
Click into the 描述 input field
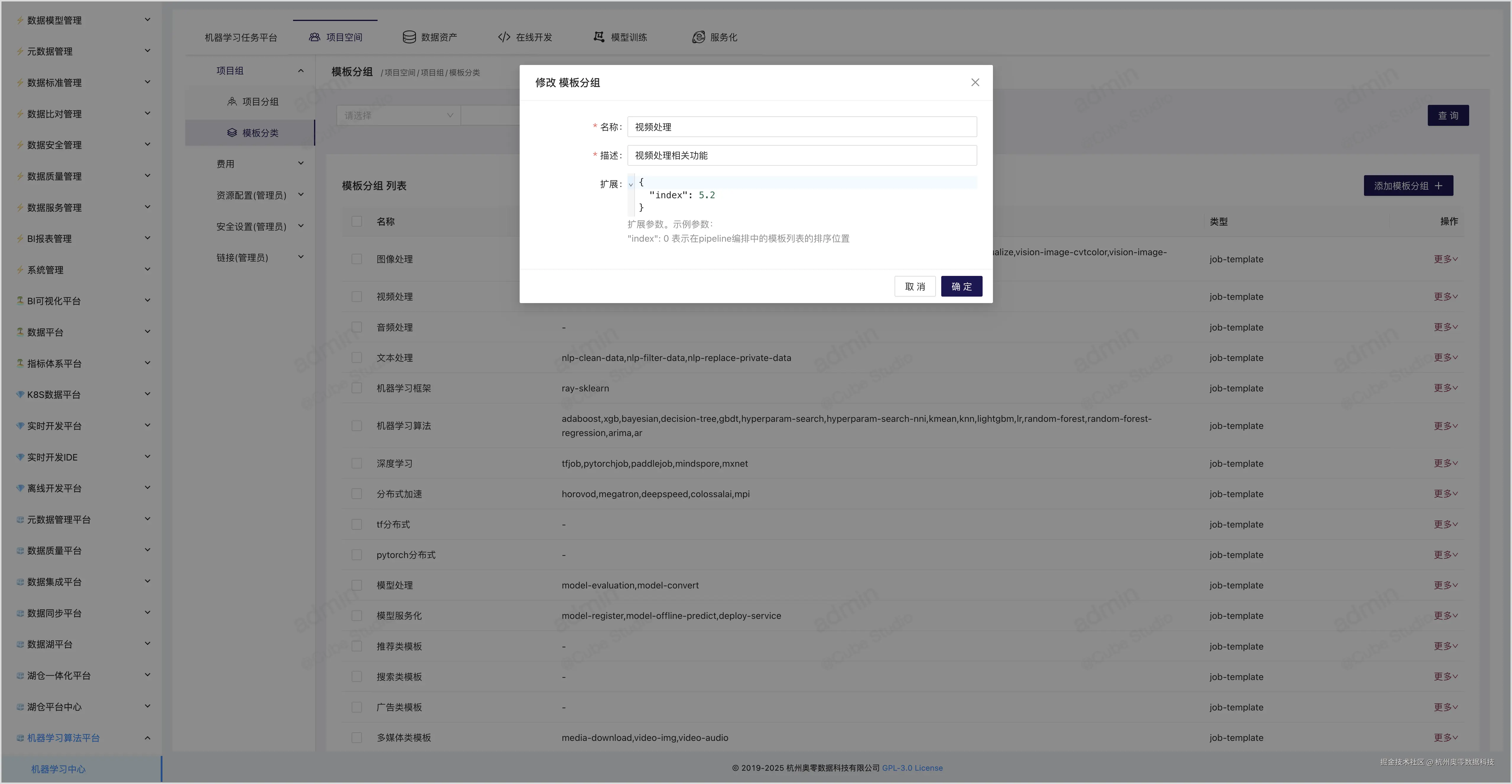pyautogui.click(x=801, y=155)
